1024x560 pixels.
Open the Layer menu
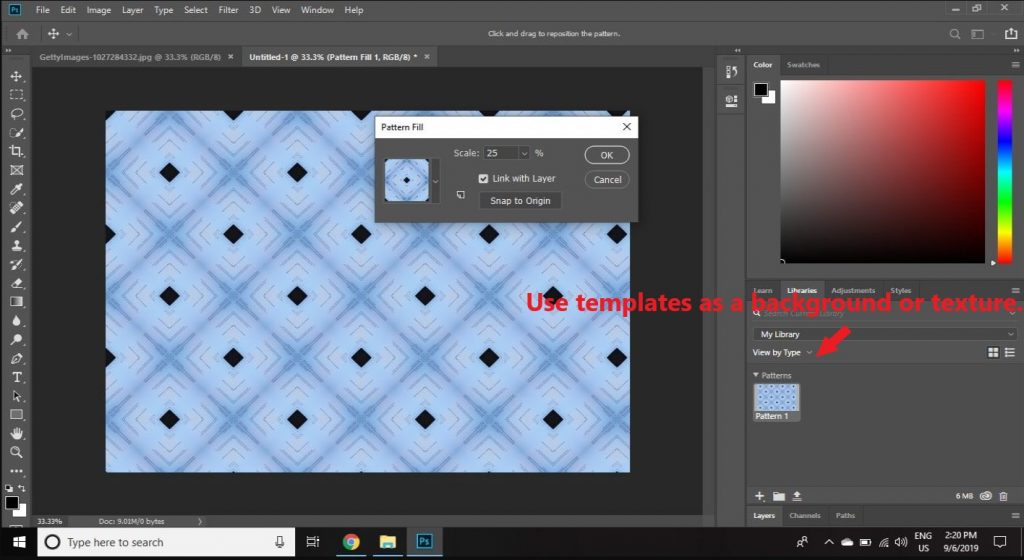[133, 10]
